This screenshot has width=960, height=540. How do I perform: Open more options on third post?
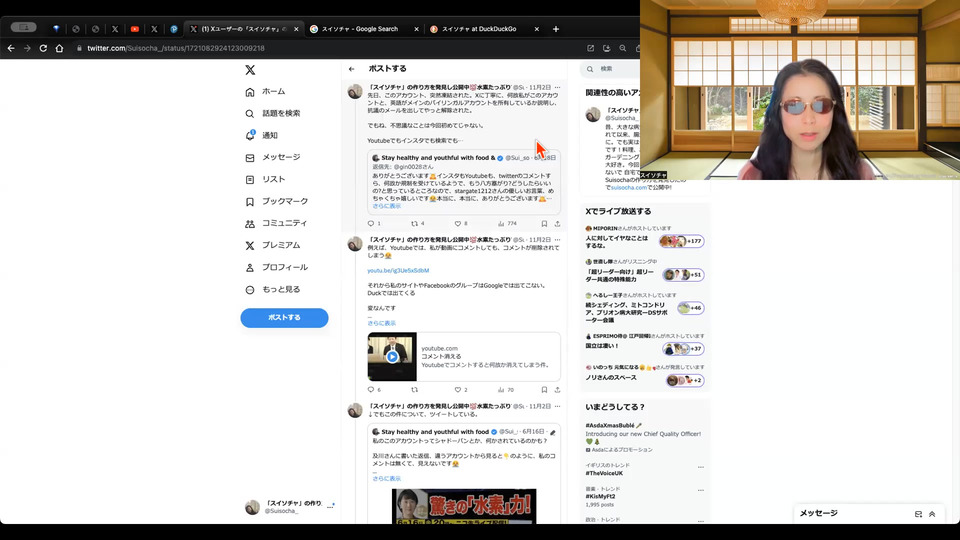point(557,407)
